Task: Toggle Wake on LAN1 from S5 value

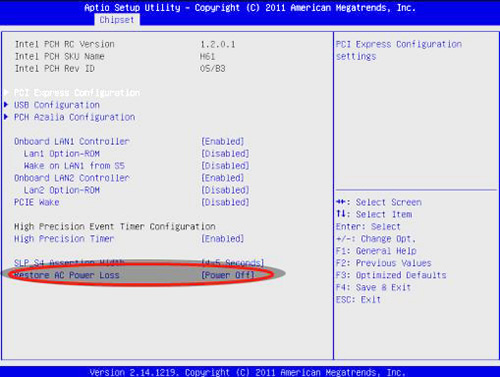Action: click(x=225, y=166)
